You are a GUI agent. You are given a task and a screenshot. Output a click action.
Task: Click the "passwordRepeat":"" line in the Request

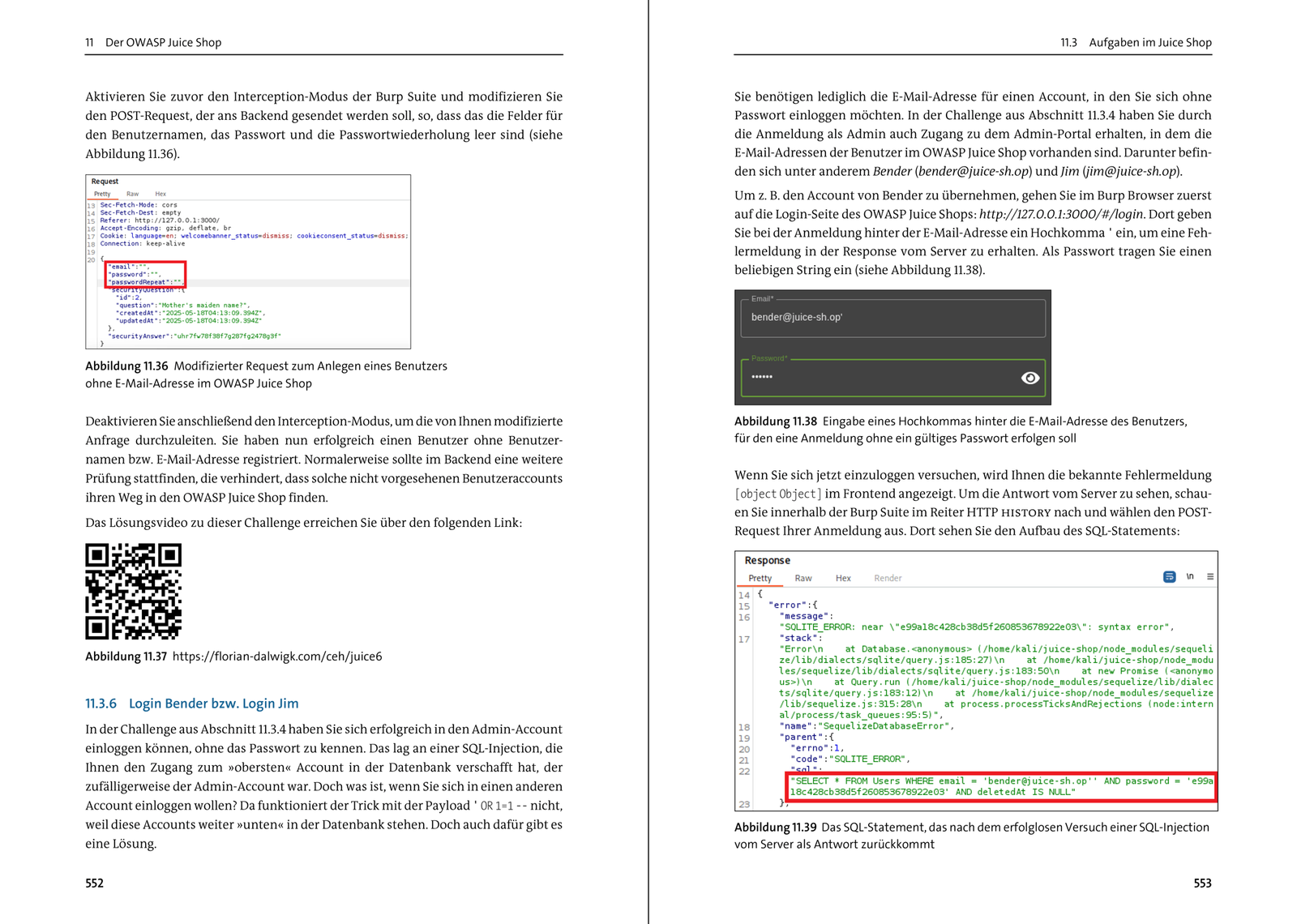[145, 282]
